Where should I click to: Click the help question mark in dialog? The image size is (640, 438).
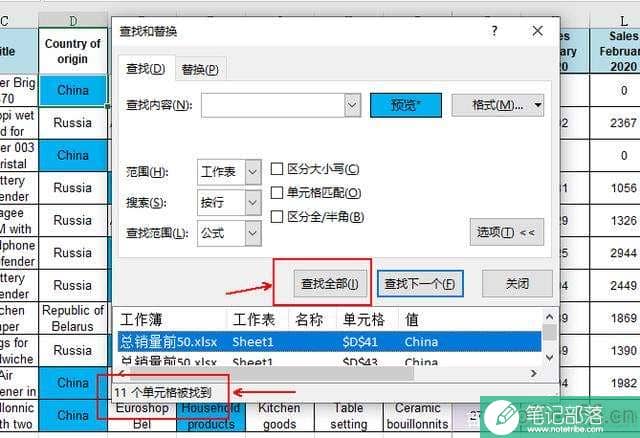pyautogui.click(x=494, y=31)
